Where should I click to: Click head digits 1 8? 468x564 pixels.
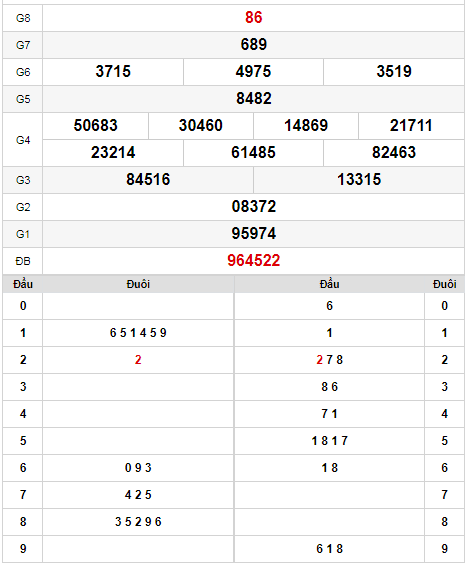click(x=330, y=468)
